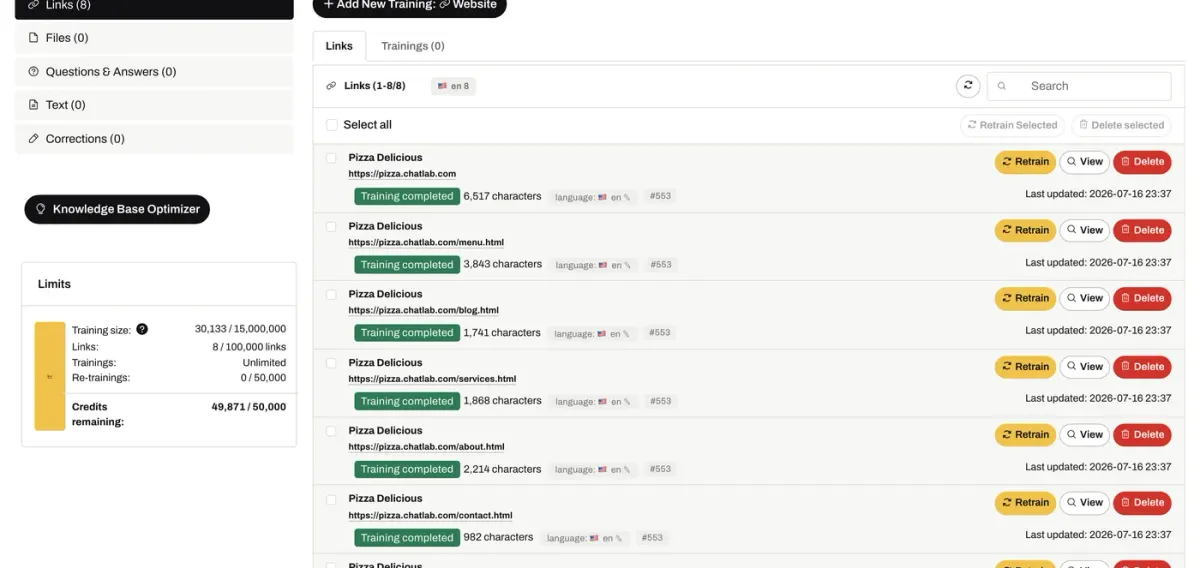Retrain the contact.html link
Image resolution: width=1200 pixels, height=568 pixels.
pyautogui.click(x=1025, y=503)
